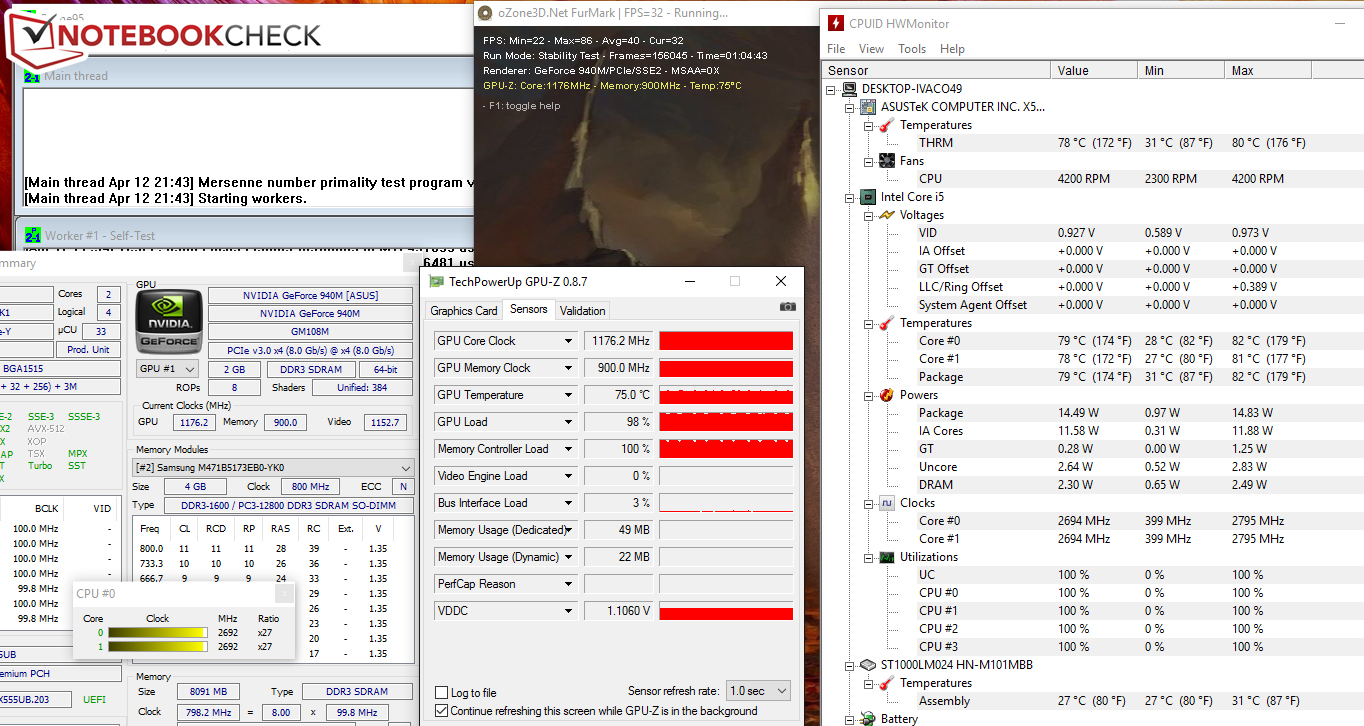Click the Sensor column header in HWMonitor

click(936, 71)
